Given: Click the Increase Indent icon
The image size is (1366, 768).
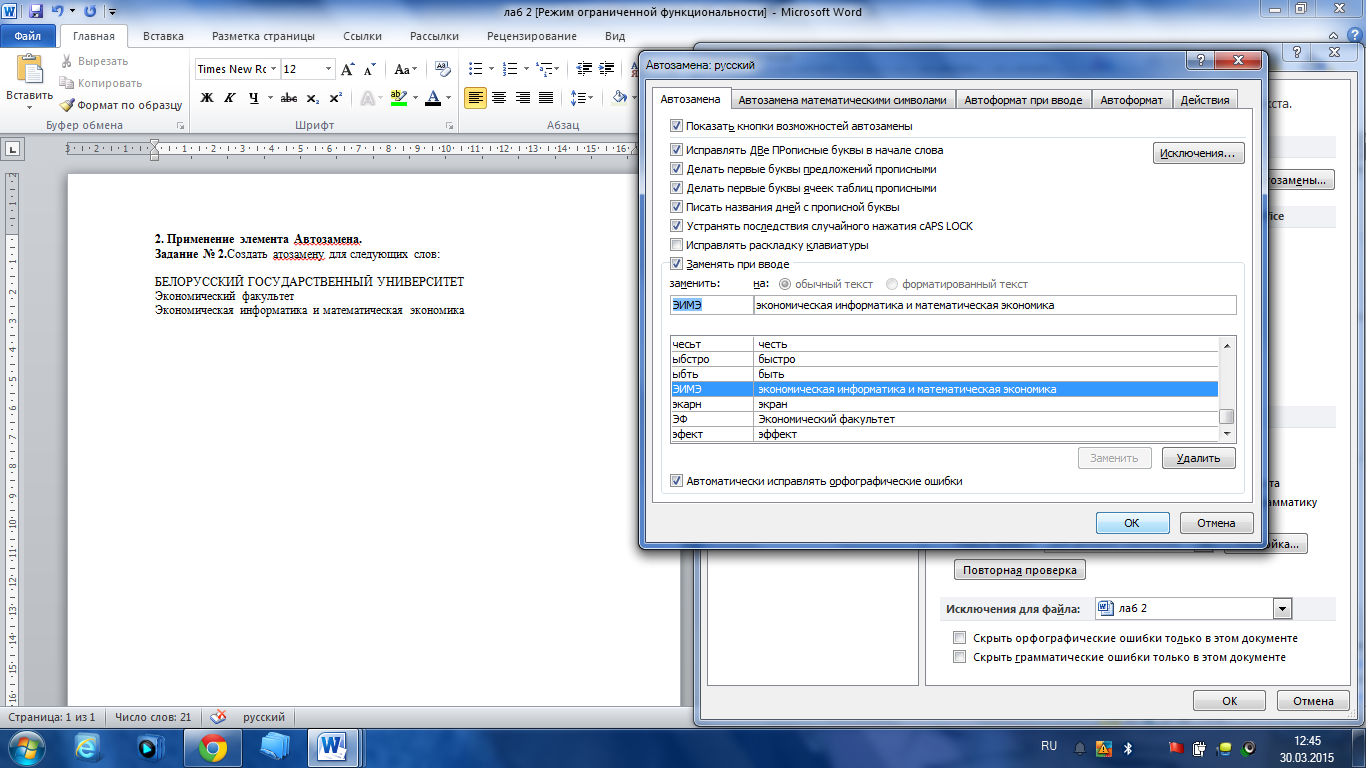Looking at the screenshot, I should tap(604, 69).
